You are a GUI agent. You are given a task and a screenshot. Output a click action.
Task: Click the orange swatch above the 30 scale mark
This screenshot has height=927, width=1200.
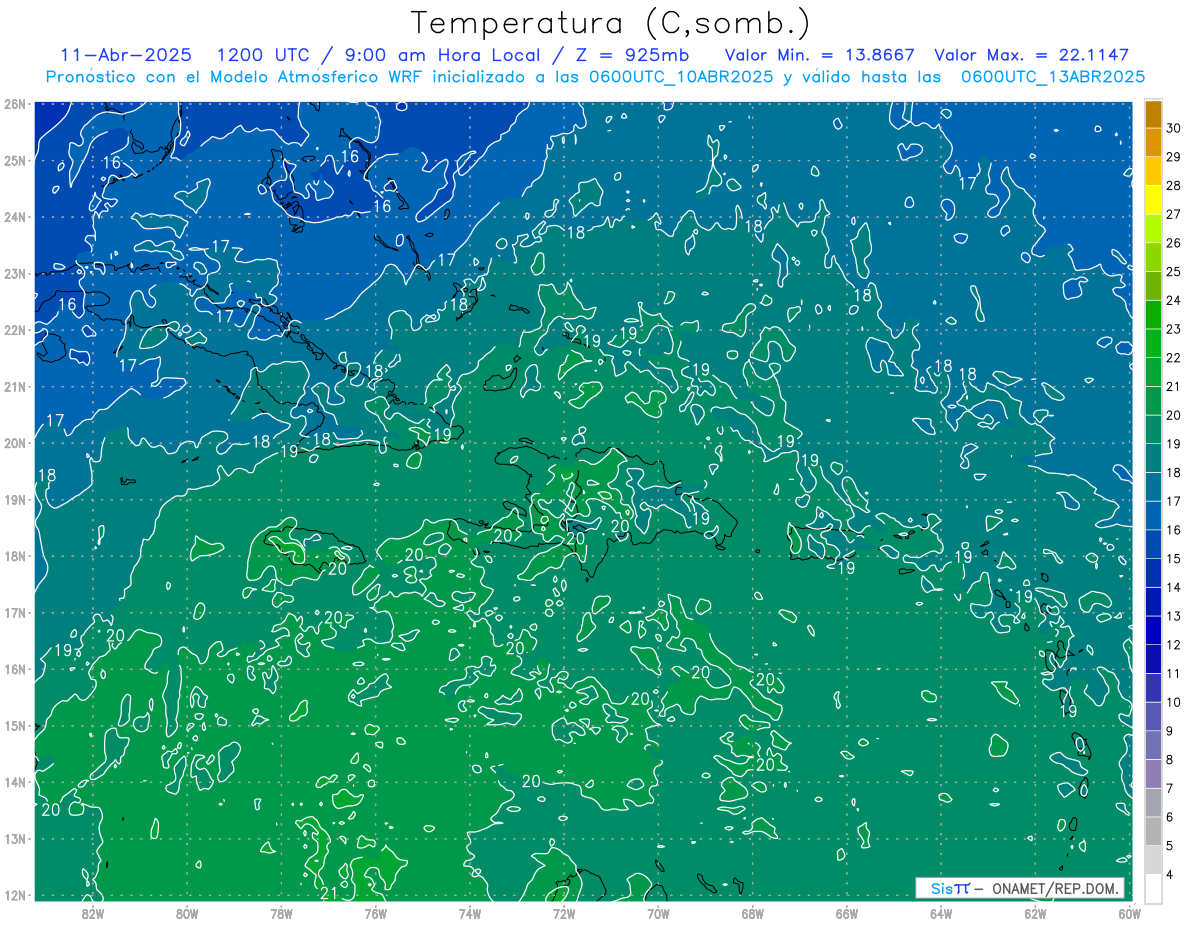pos(1153,113)
